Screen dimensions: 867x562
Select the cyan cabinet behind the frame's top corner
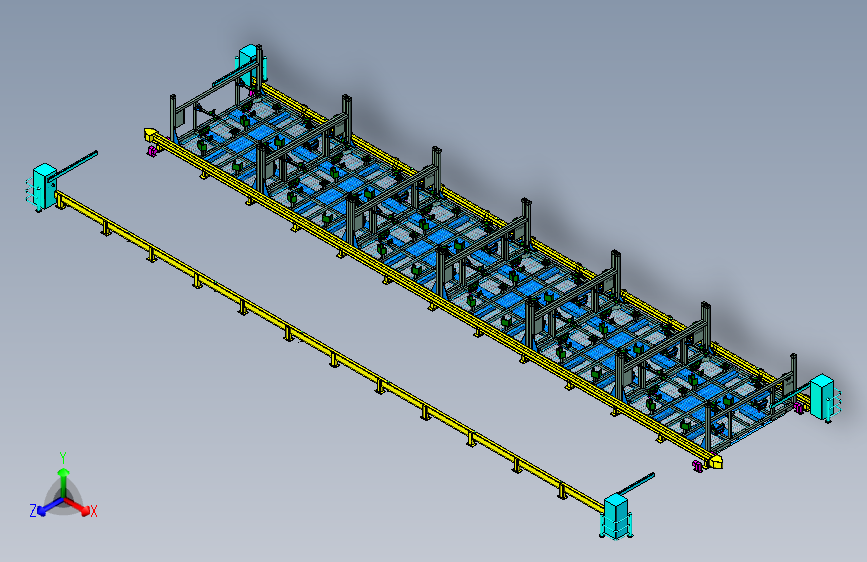pos(250,65)
